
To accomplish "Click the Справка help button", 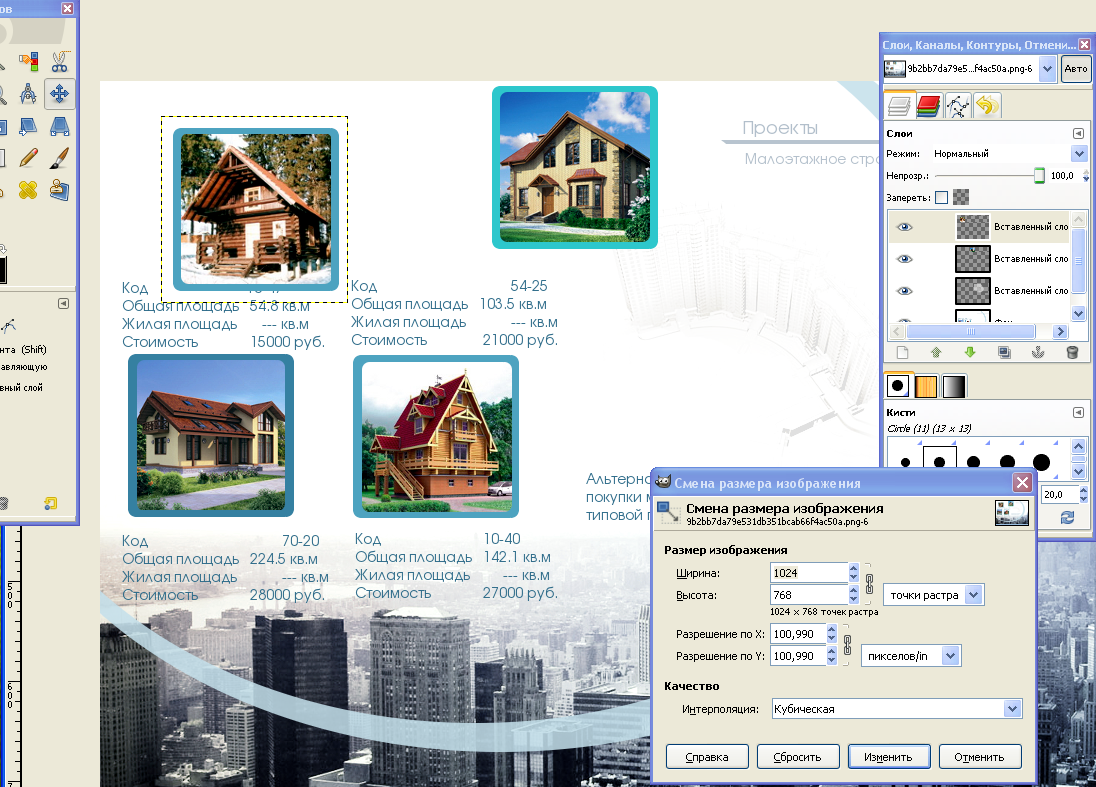I will pyautogui.click(x=707, y=757).
